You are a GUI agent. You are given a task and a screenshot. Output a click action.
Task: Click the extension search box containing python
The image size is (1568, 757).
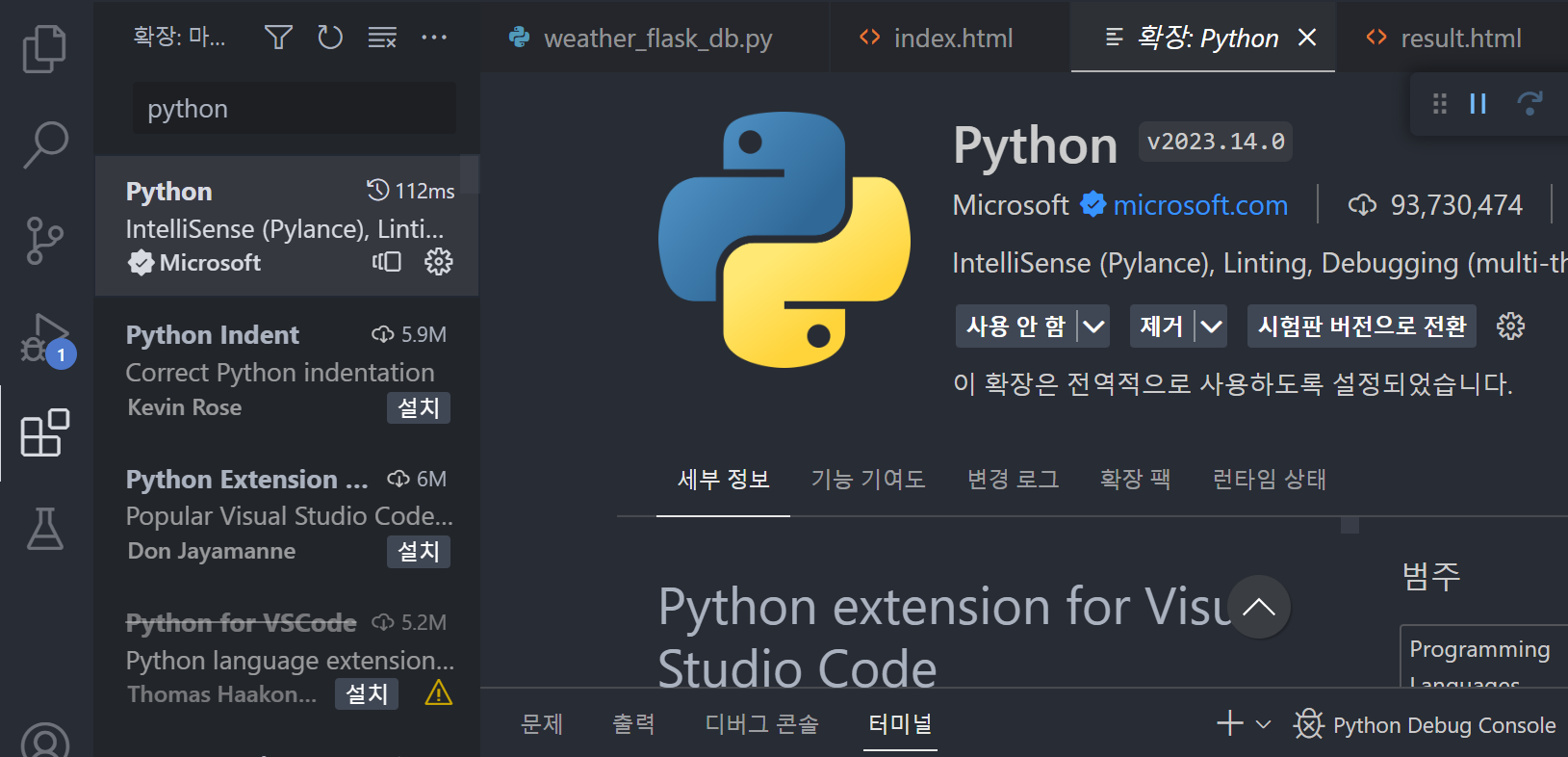295,109
